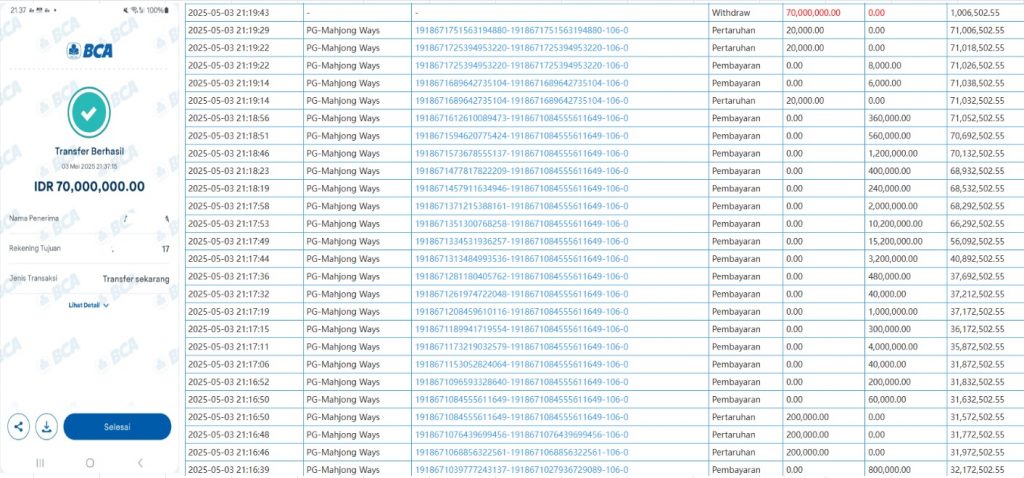Click the Transfer sekarang value
This screenshot has height=478, width=1024.
click(x=136, y=279)
